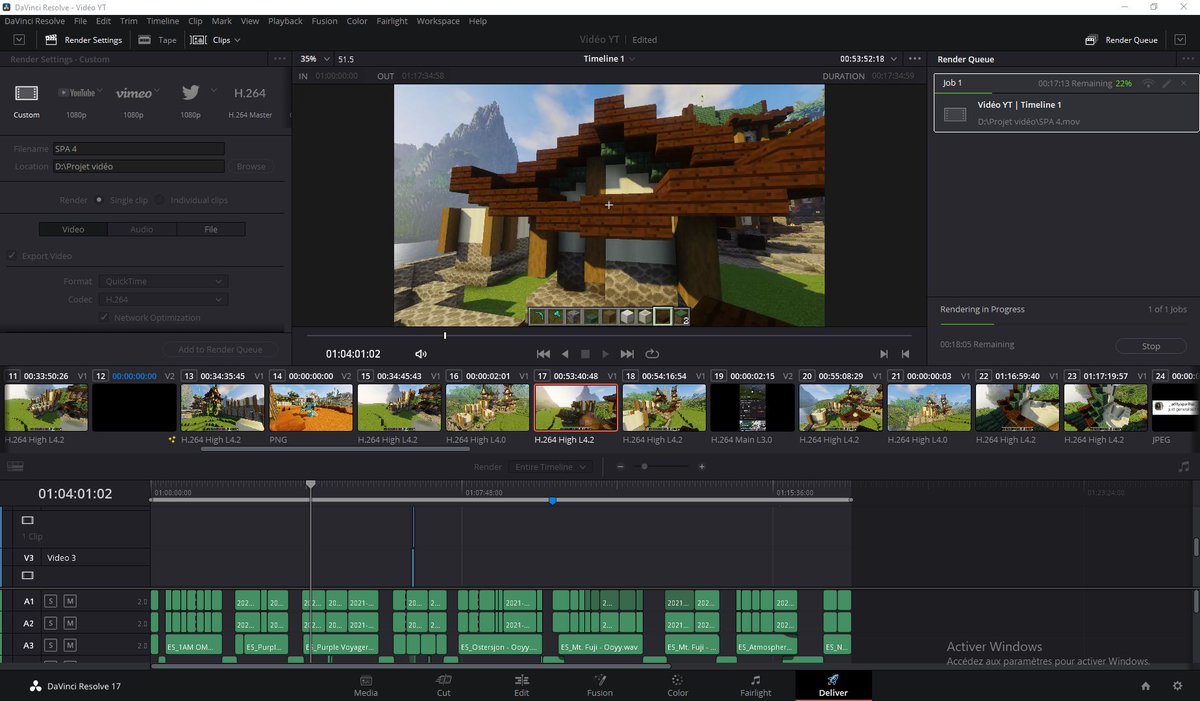Click Add to Render Queue button
1200x701 pixels.
220,350
